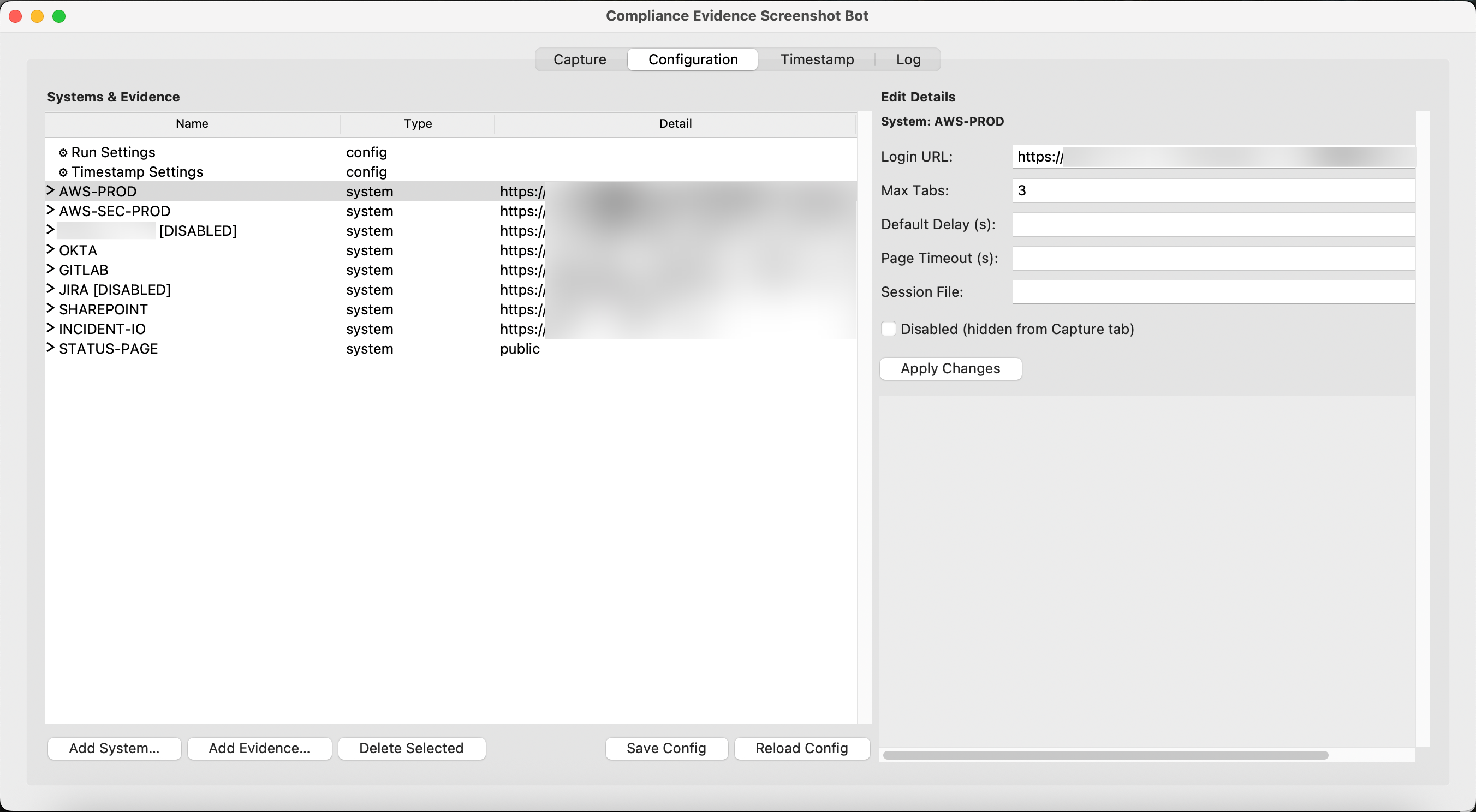This screenshot has width=1476, height=812.
Task: Reload the configuration file
Action: [x=801, y=748]
